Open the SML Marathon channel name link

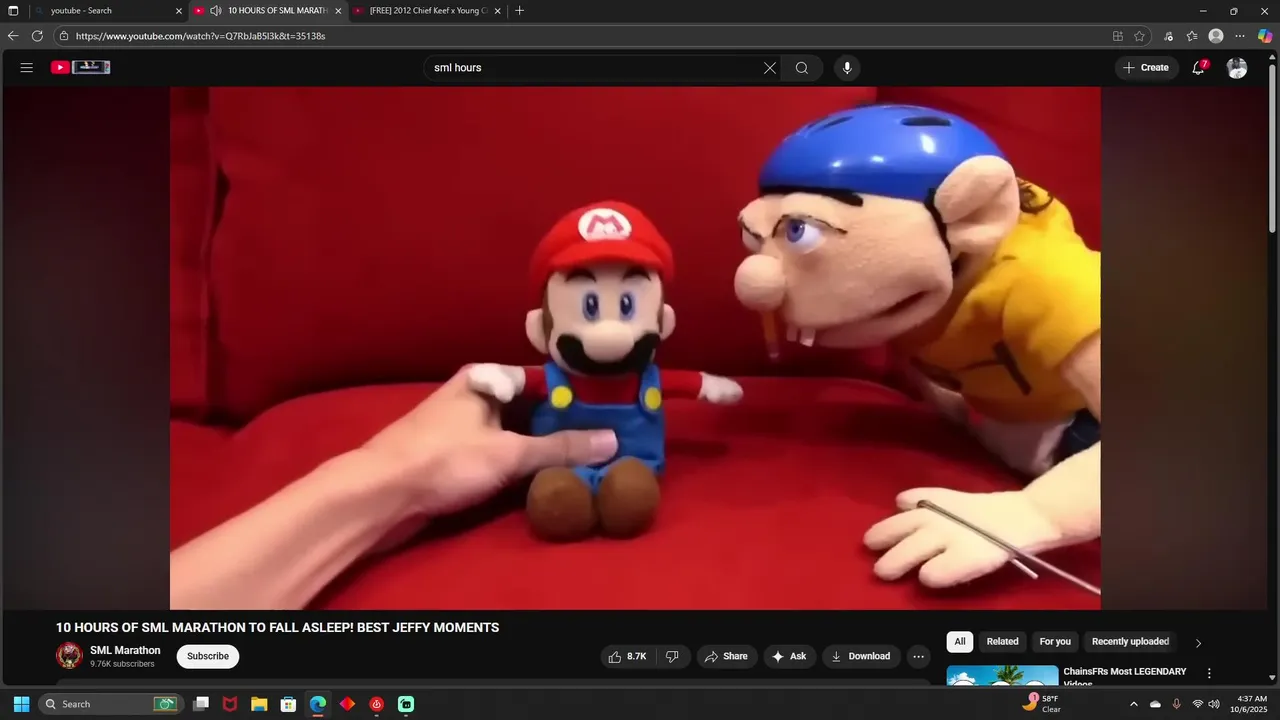click(125, 650)
